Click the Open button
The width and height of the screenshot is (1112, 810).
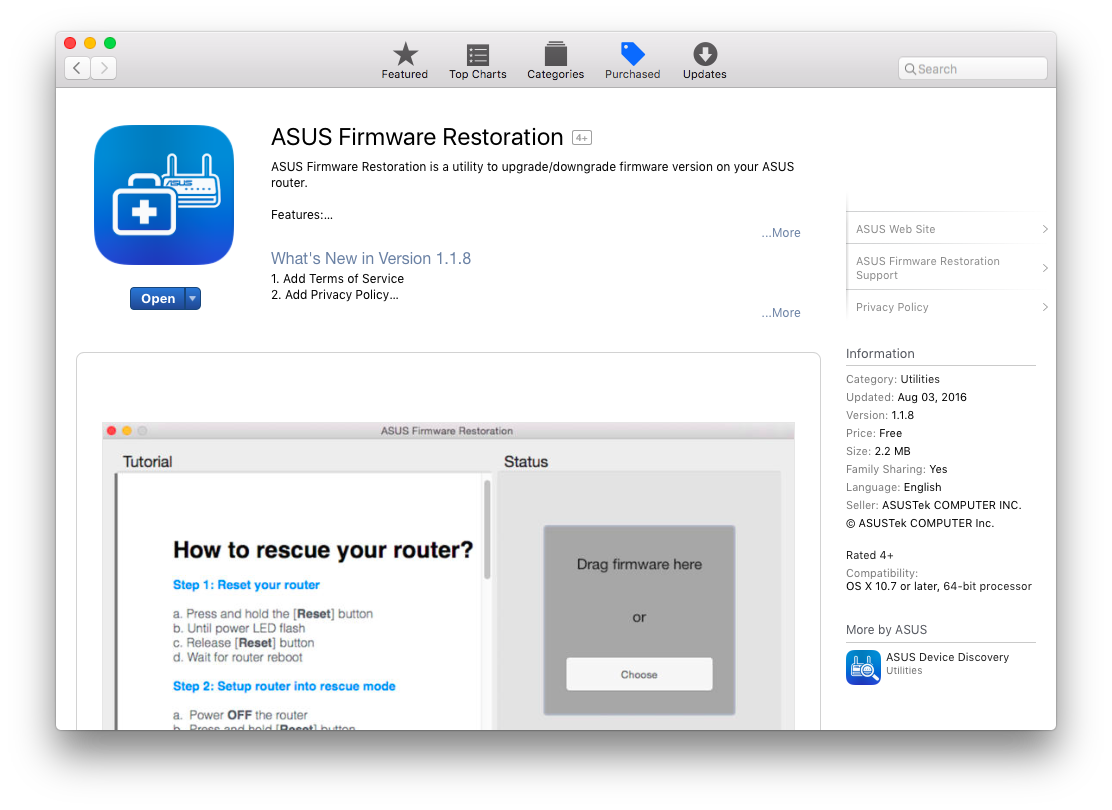tap(157, 299)
